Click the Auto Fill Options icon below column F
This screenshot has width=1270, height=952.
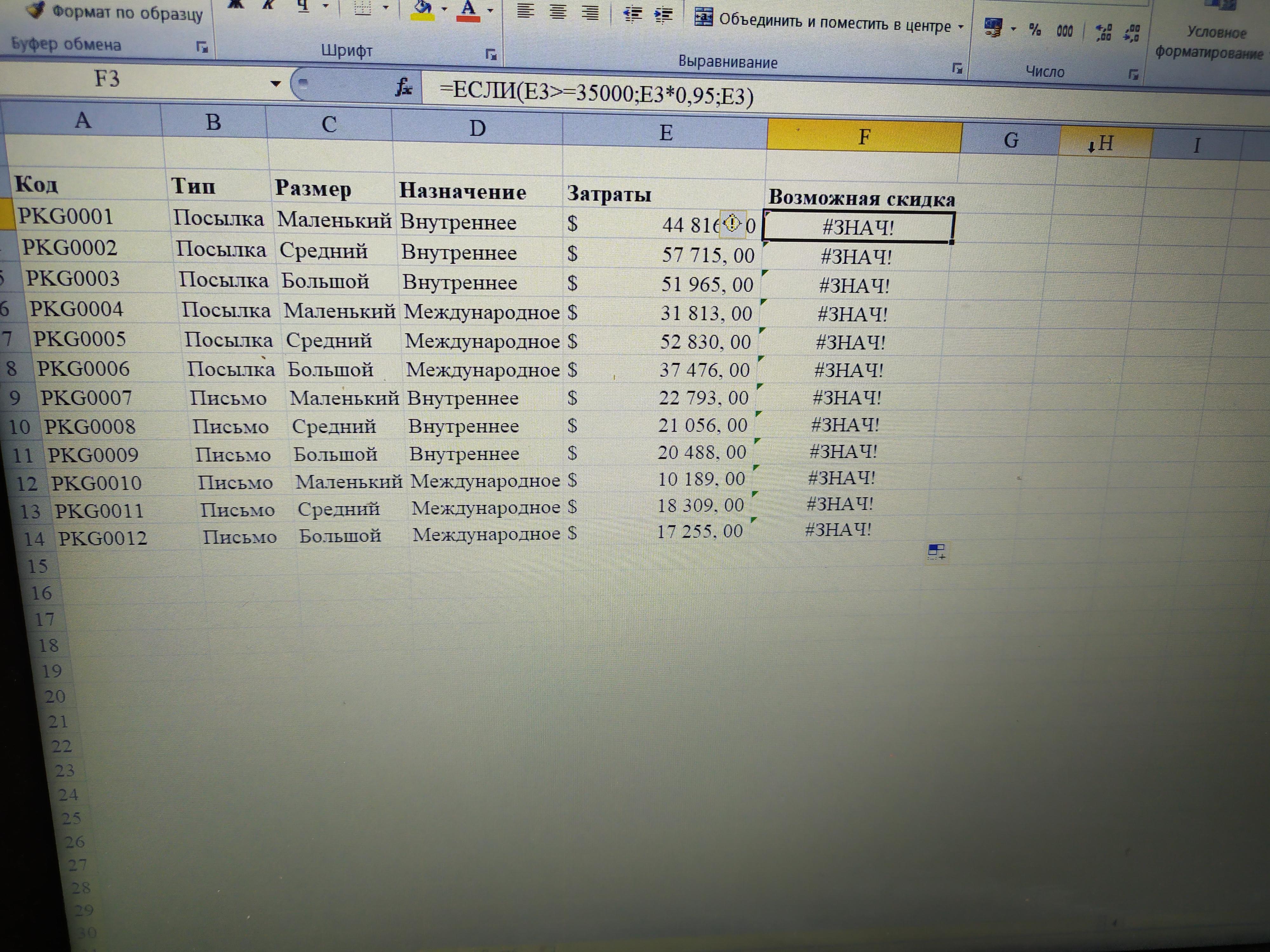coord(936,552)
